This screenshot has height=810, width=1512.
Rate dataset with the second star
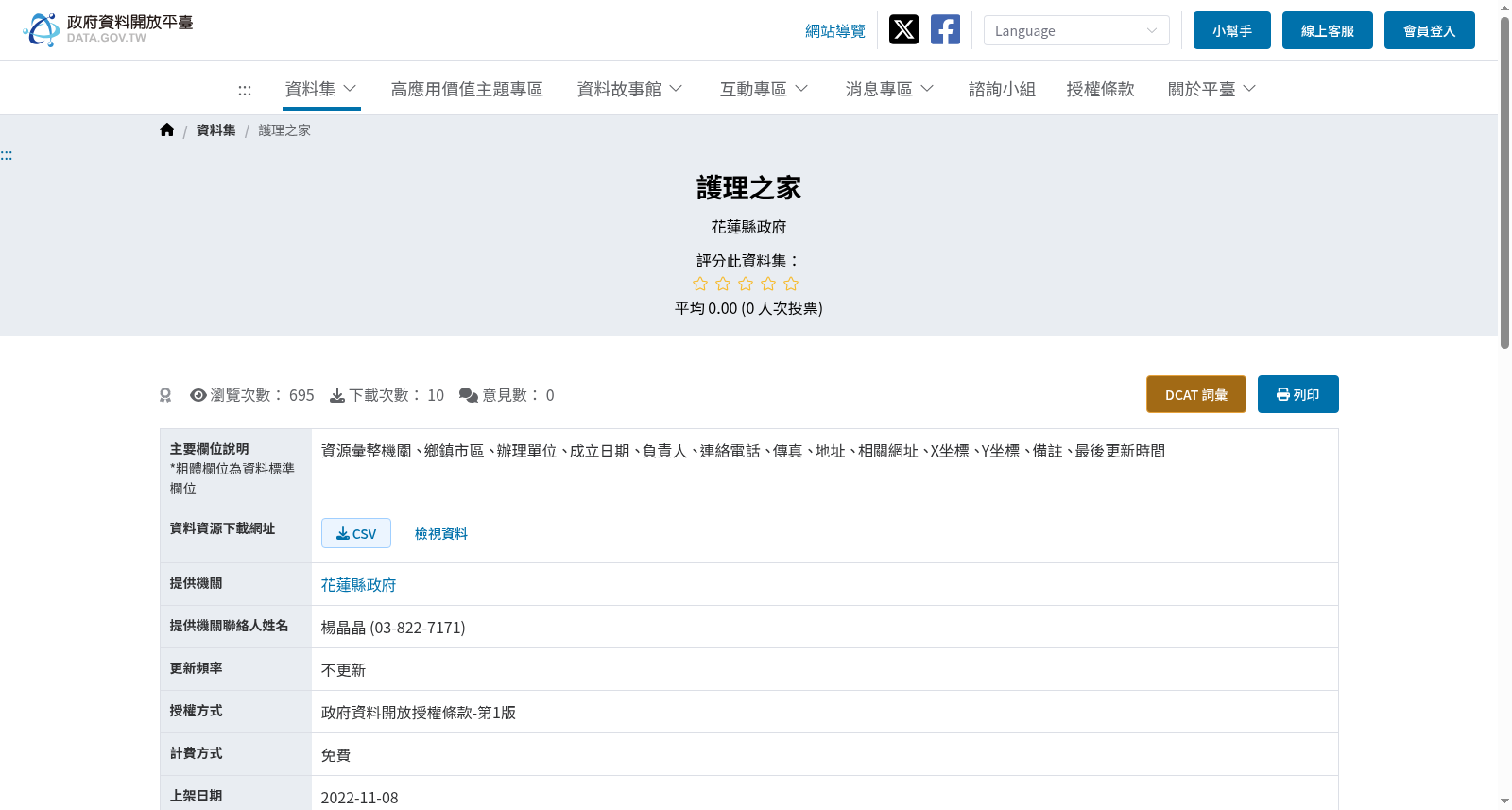click(723, 284)
